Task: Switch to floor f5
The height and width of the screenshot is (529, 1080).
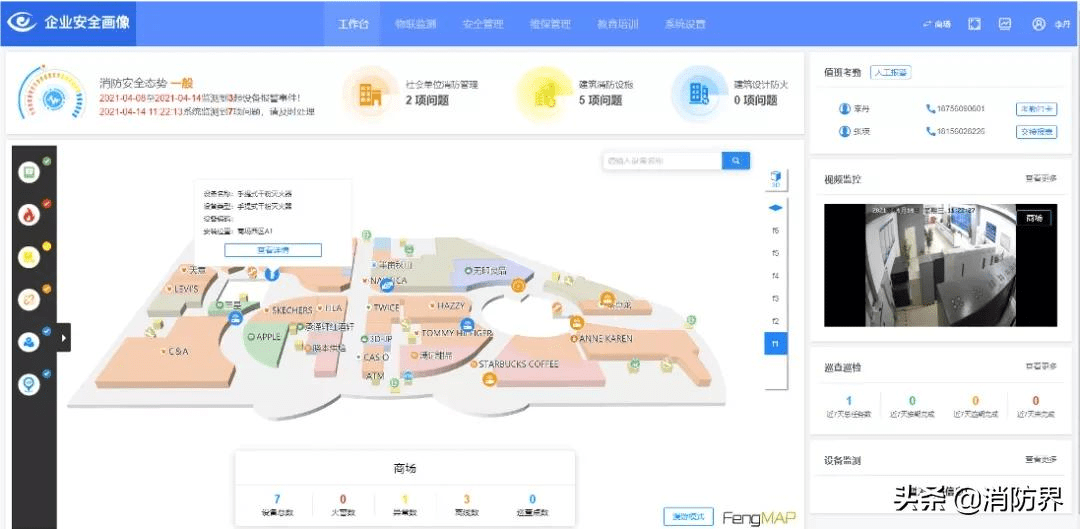Action: pyautogui.click(x=776, y=253)
